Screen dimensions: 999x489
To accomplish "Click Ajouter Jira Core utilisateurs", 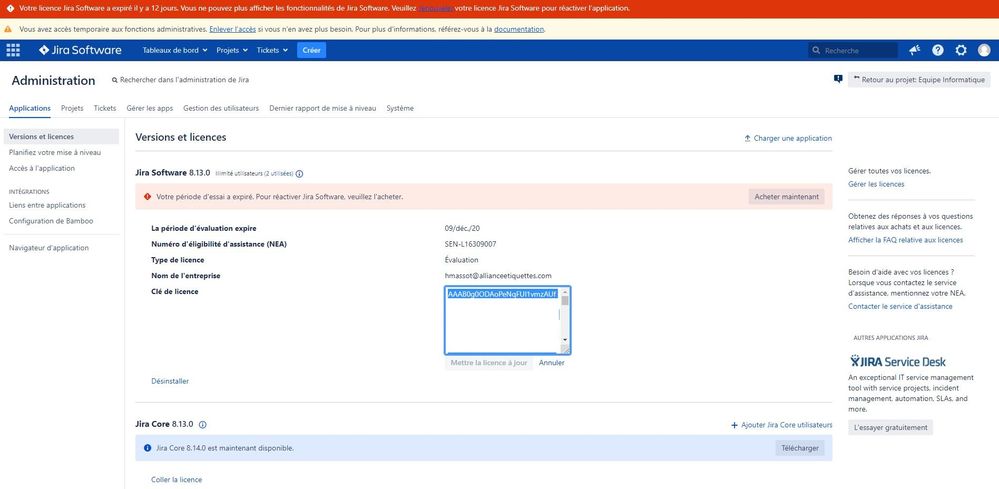I will [x=782, y=425].
